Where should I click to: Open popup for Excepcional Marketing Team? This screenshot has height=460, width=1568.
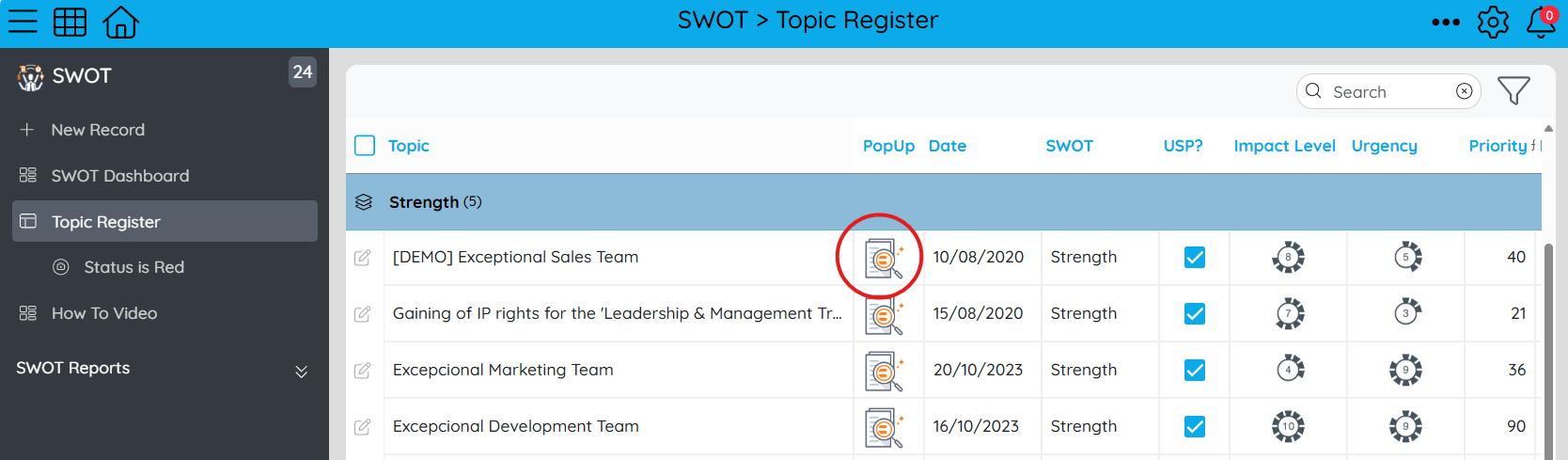coord(884,372)
